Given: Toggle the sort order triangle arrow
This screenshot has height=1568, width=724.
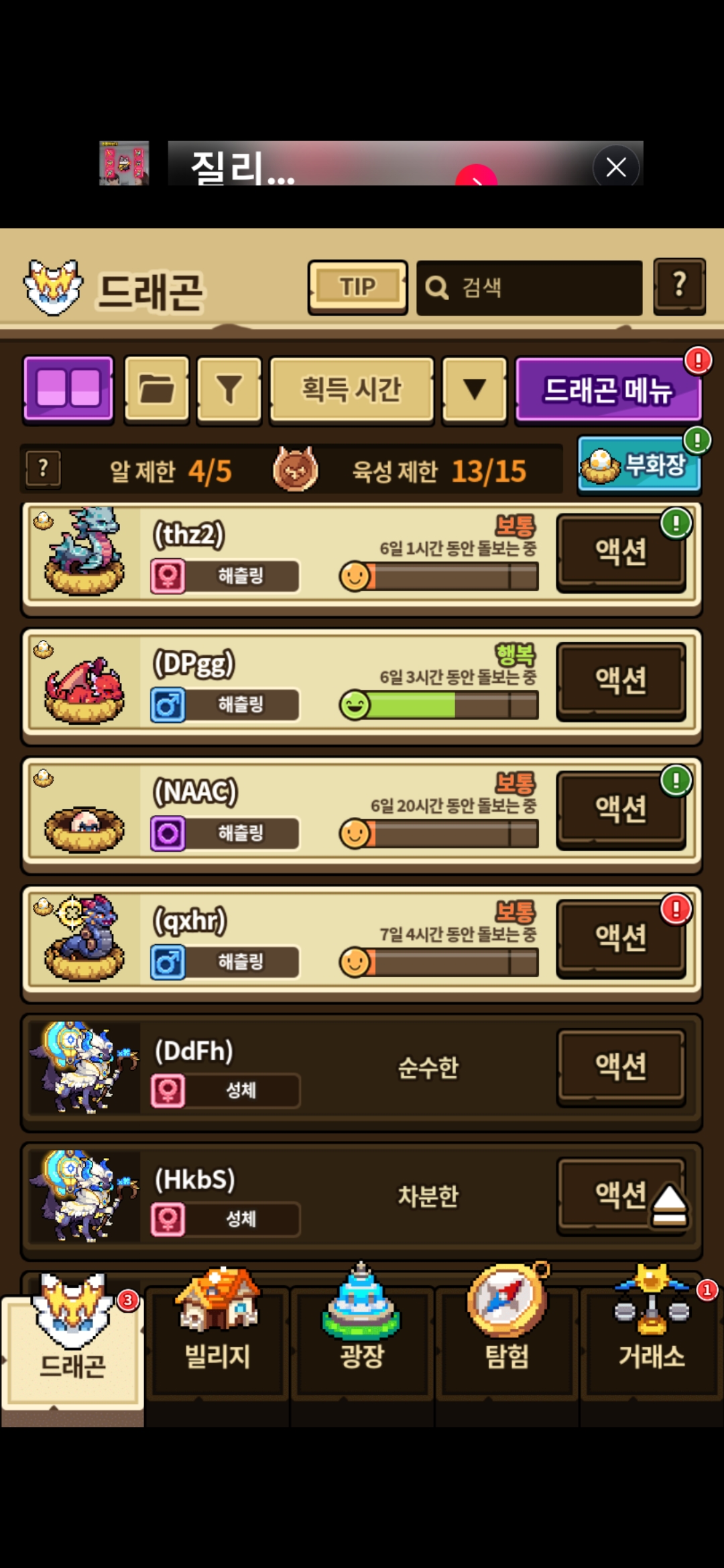Looking at the screenshot, I should pyautogui.click(x=475, y=390).
